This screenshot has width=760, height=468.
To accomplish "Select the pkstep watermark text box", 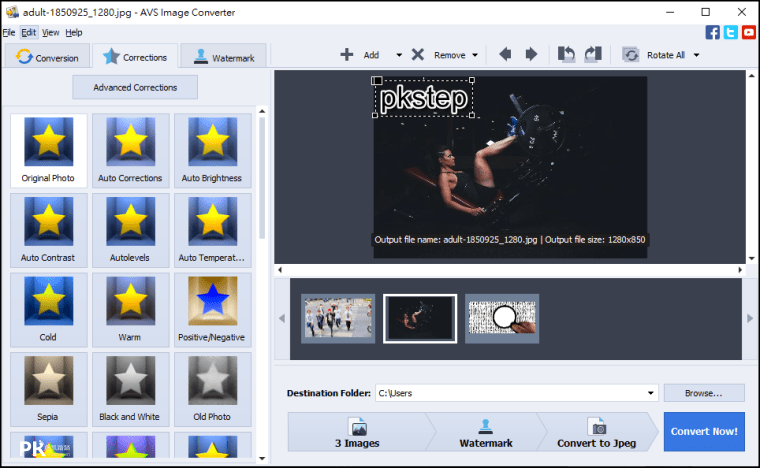I will pos(424,98).
